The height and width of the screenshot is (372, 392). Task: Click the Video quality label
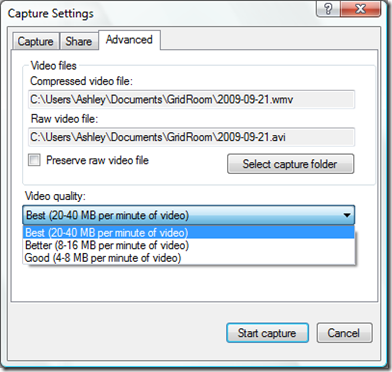tap(55, 196)
